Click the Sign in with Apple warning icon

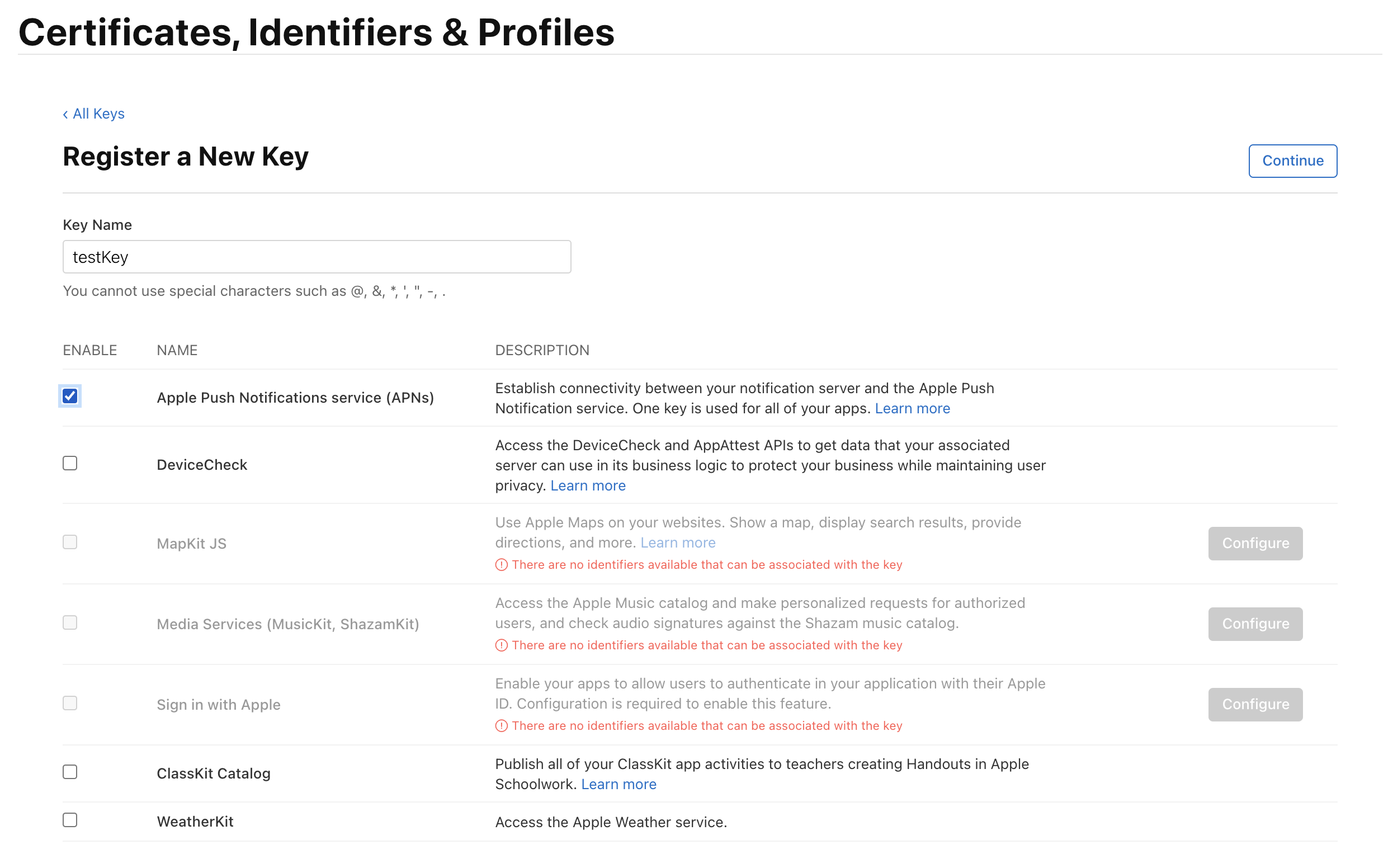tap(501, 725)
